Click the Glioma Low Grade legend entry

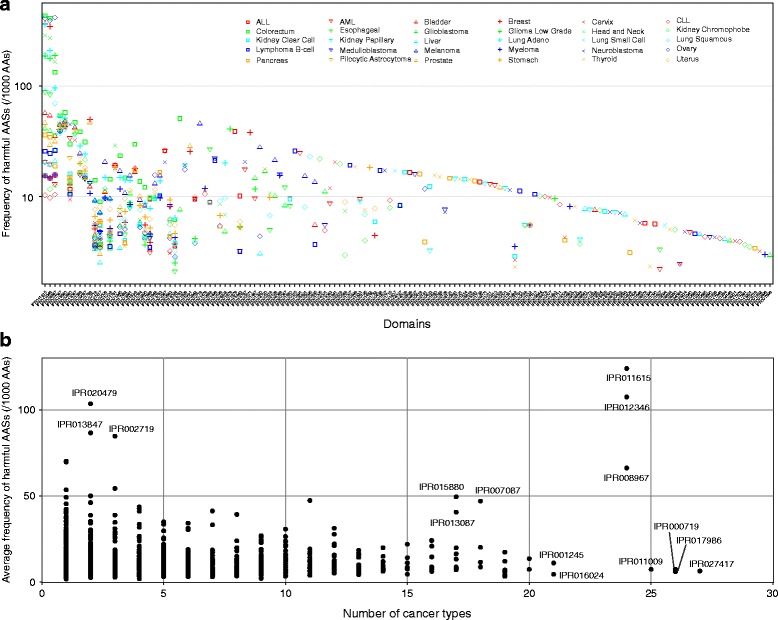[x=534, y=31]
